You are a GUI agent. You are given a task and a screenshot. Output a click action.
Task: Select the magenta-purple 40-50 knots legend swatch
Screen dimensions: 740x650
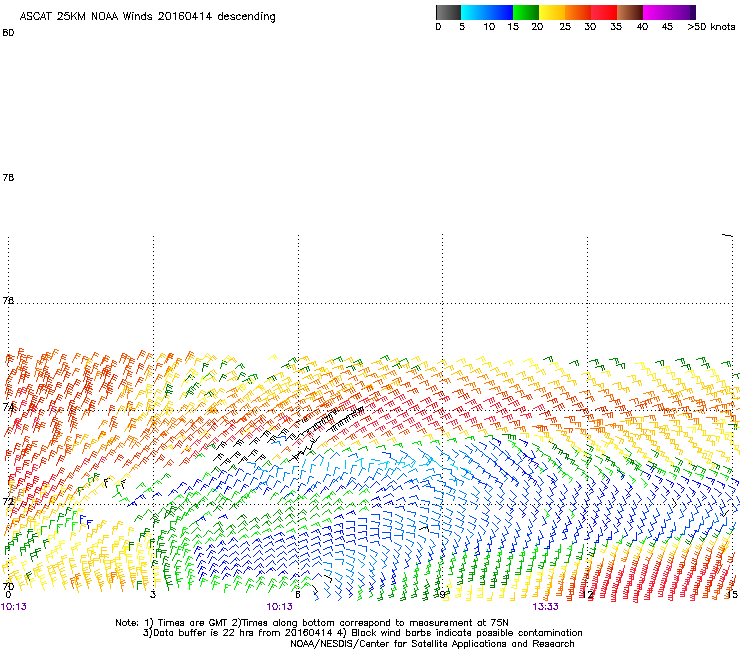(x=669, y=12)
